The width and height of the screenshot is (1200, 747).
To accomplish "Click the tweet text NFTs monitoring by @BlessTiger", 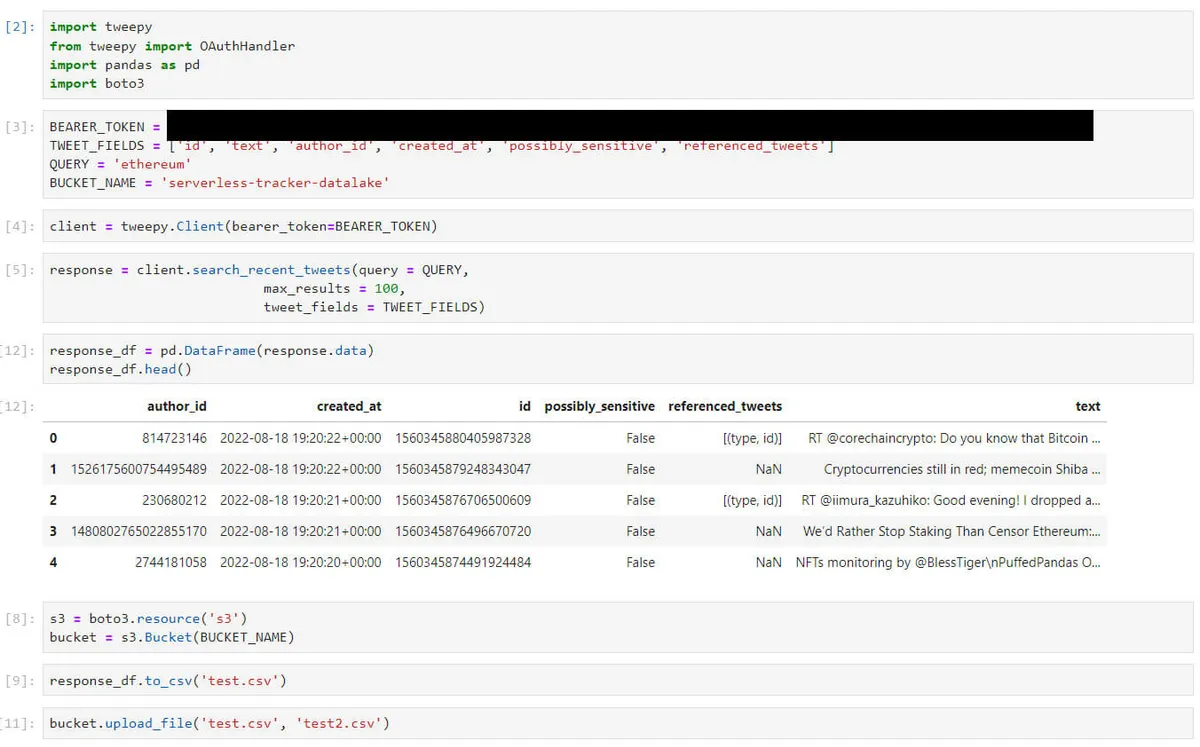I will tap(948, 562).
